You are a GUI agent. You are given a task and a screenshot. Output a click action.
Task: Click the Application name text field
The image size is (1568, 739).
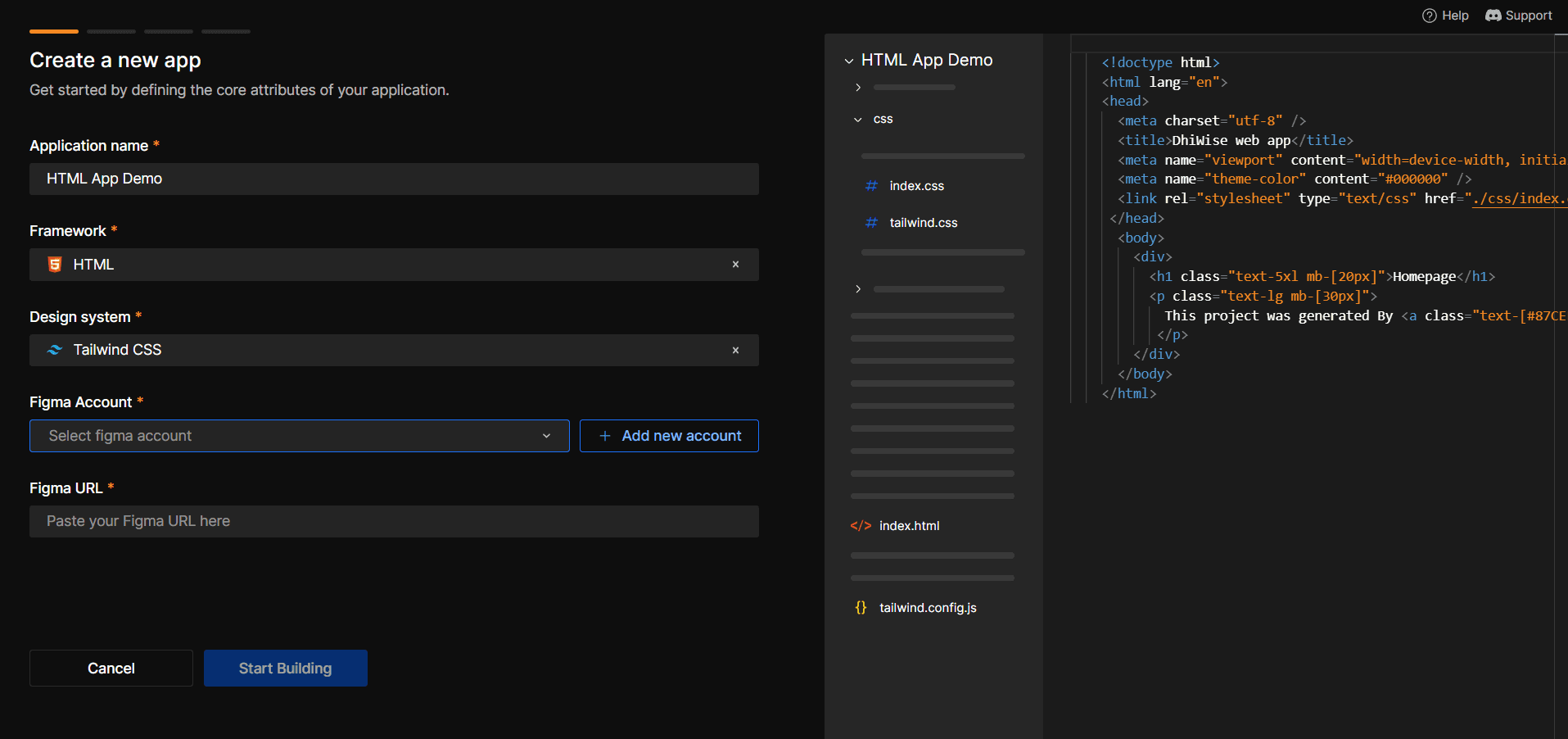(394, 179)
